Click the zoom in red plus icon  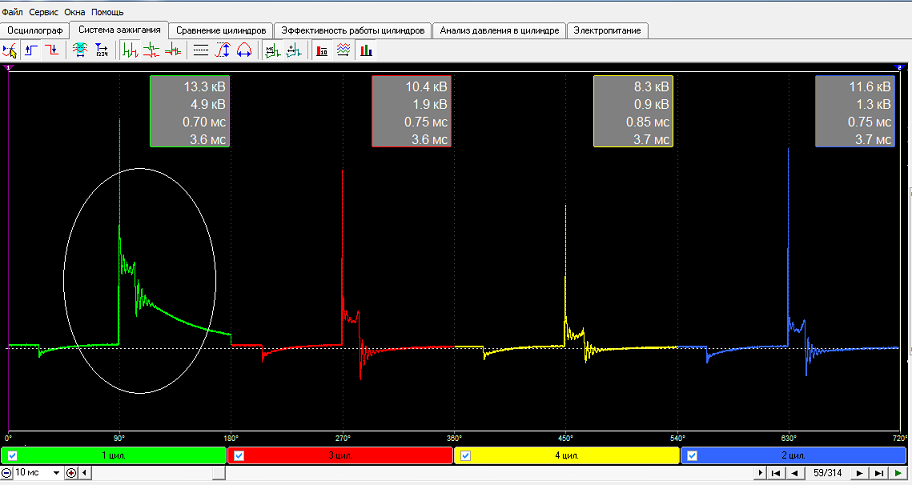72,473
